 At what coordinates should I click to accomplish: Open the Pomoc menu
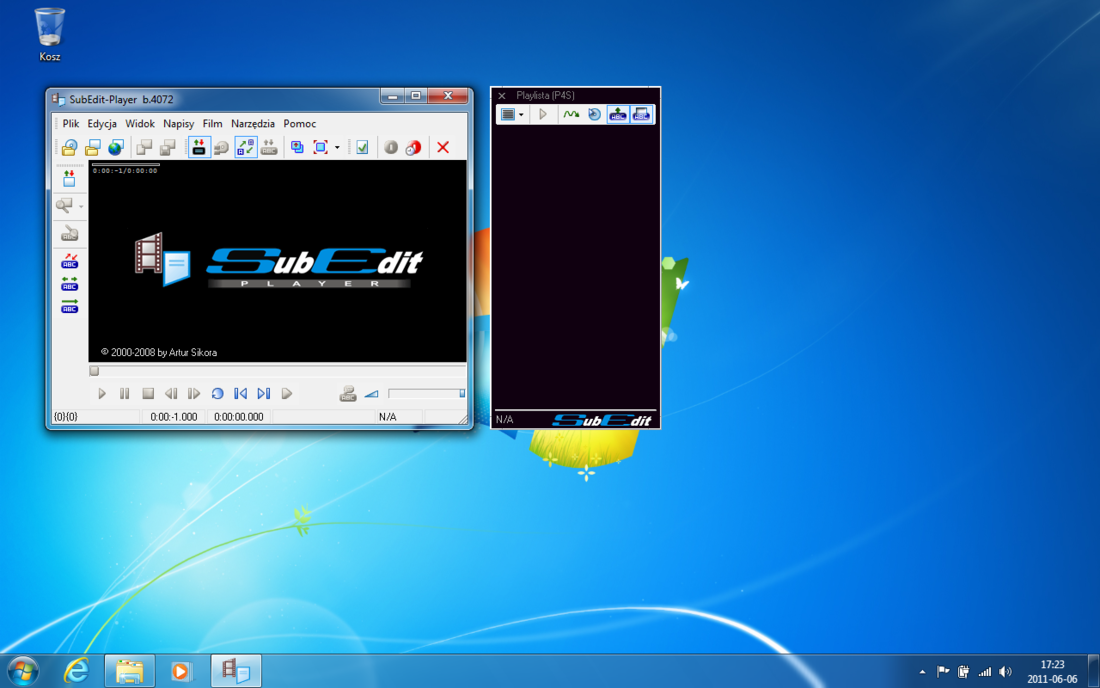coord(300,123)
